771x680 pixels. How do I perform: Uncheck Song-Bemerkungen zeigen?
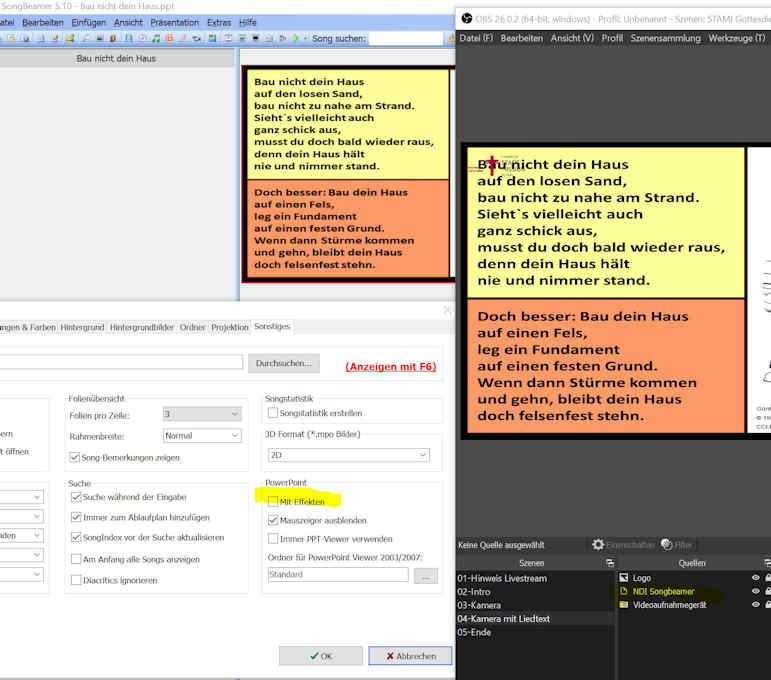[75, 457]
